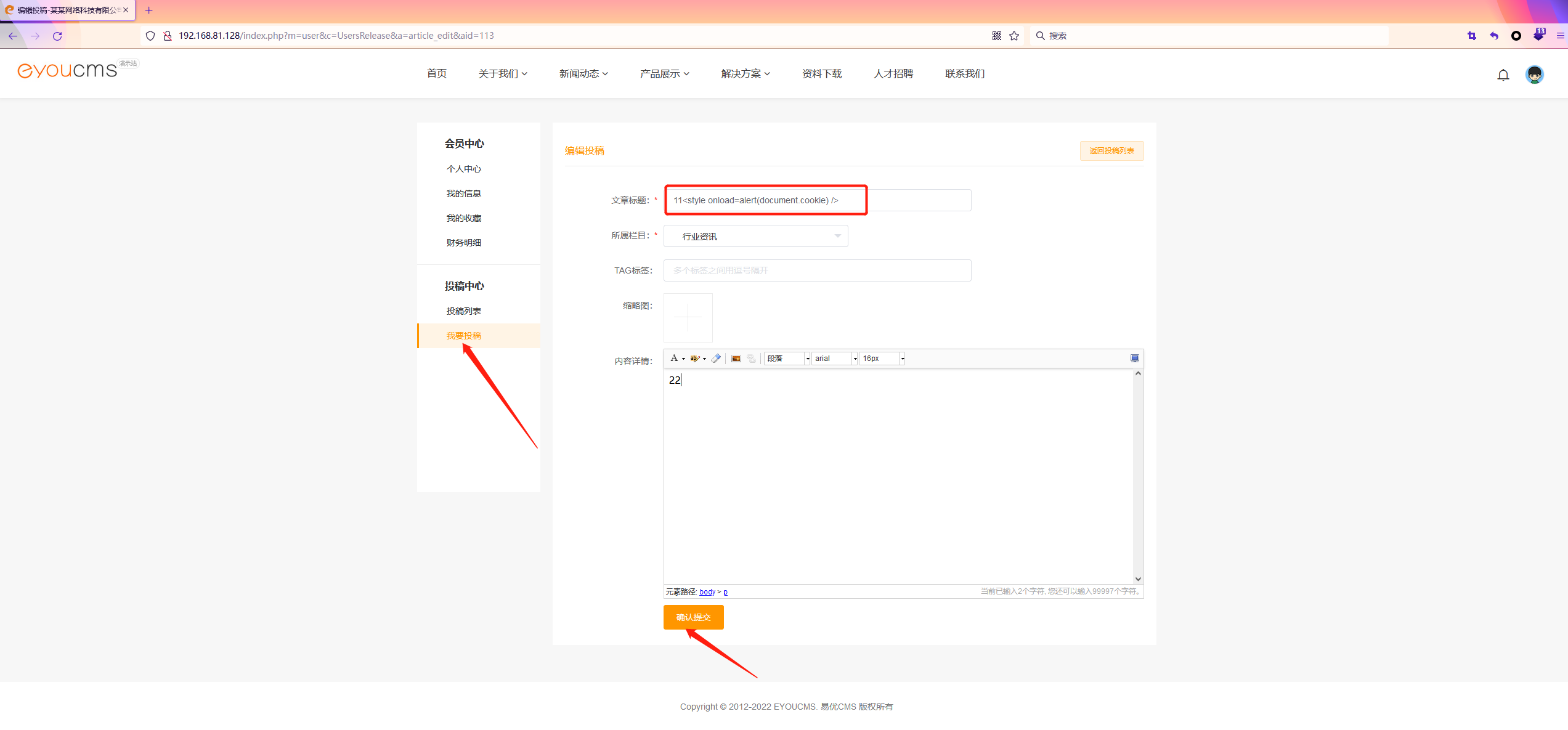1568x730 pixels.
Task: Click the insert image icon in editor
Action: 736,359
